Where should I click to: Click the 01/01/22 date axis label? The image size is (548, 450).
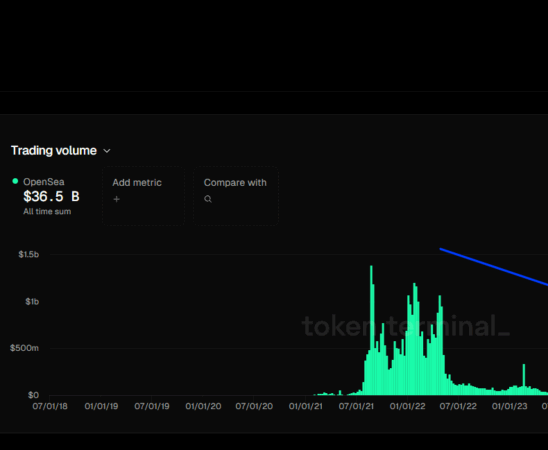[408, 406]
